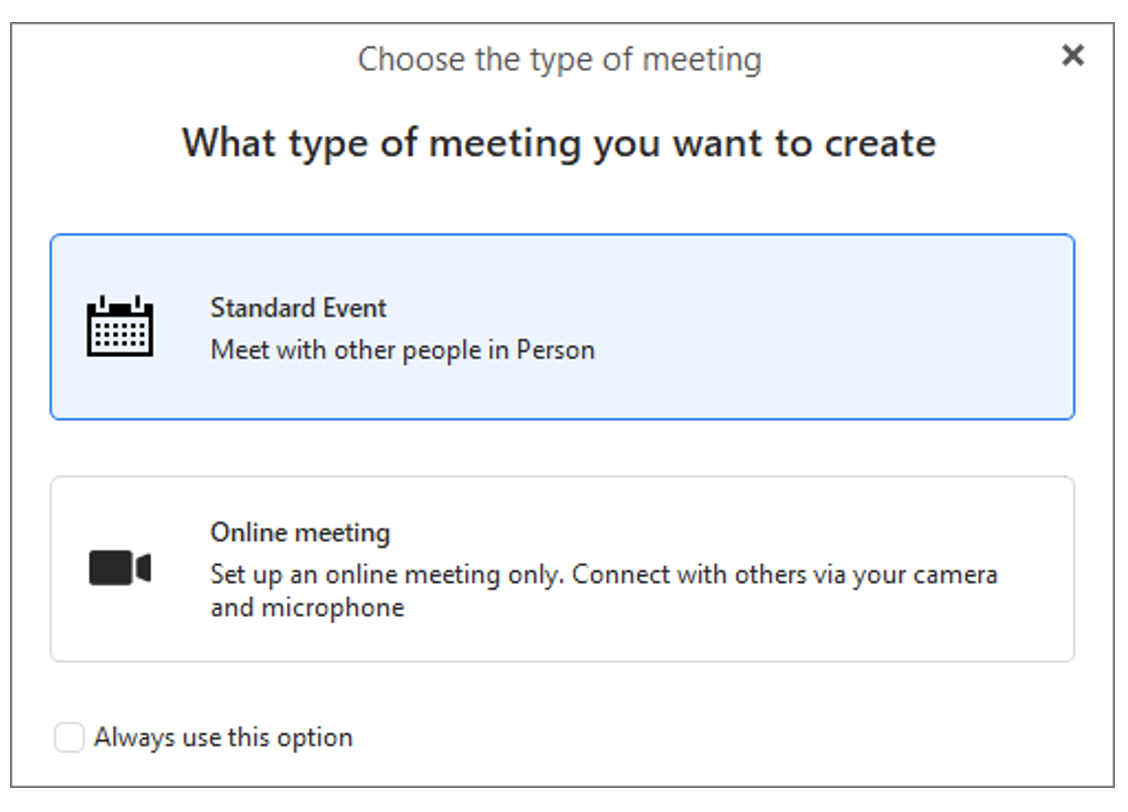Tick the box to remember this meeting choice

coord(69,737)
